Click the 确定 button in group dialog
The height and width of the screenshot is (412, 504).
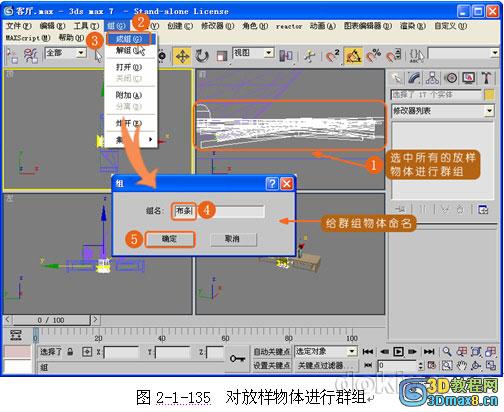169,239
